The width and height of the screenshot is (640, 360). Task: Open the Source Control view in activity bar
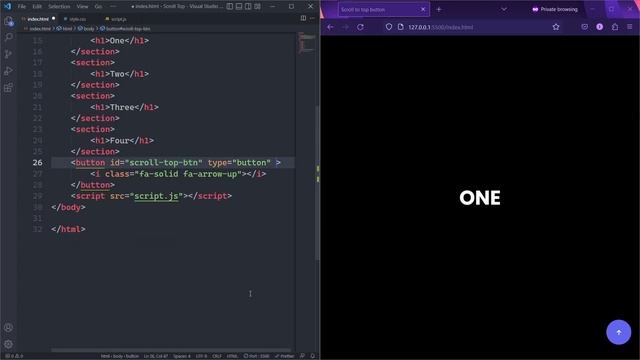8,54
